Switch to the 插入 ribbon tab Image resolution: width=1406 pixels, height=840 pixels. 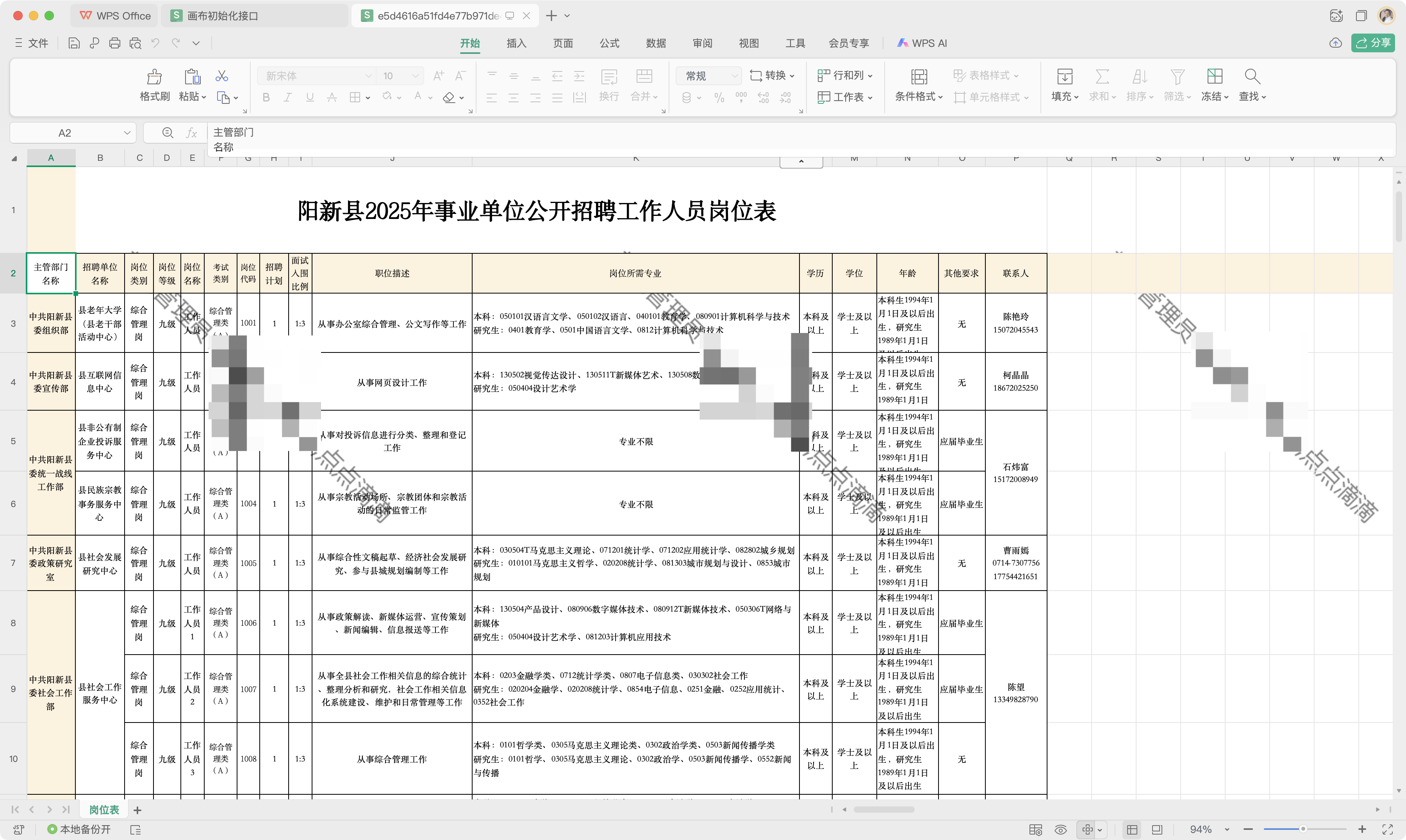(516, 43)
